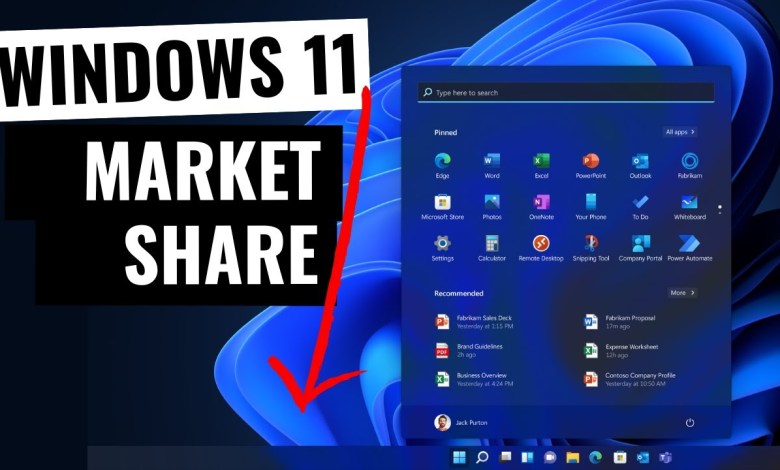
Task: Open OneNote from pinned apps
Action: (541, 207)
